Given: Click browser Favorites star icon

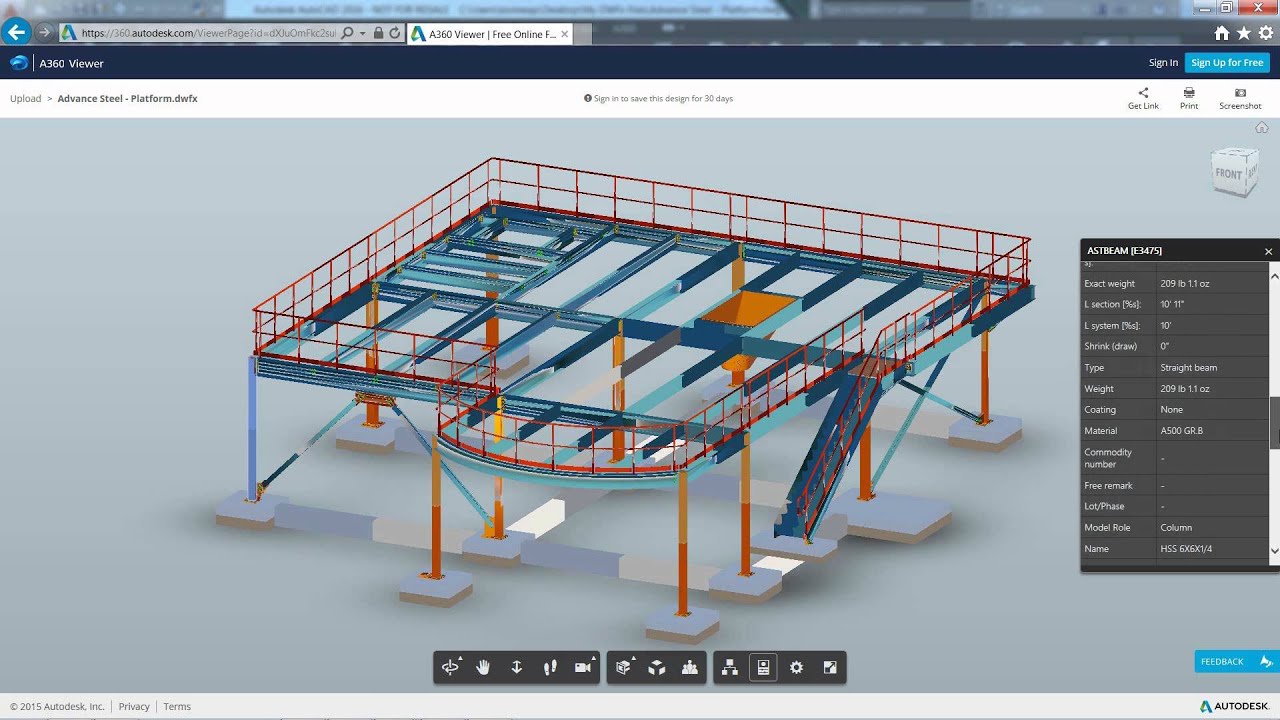Looking at the screenshot, I should [x=1244, y=33].
